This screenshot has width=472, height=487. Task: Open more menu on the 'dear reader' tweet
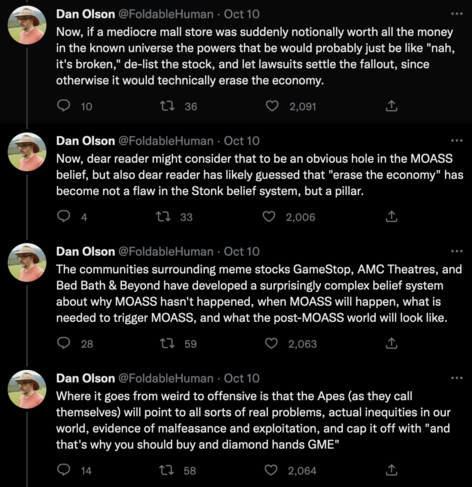(457, 140)
